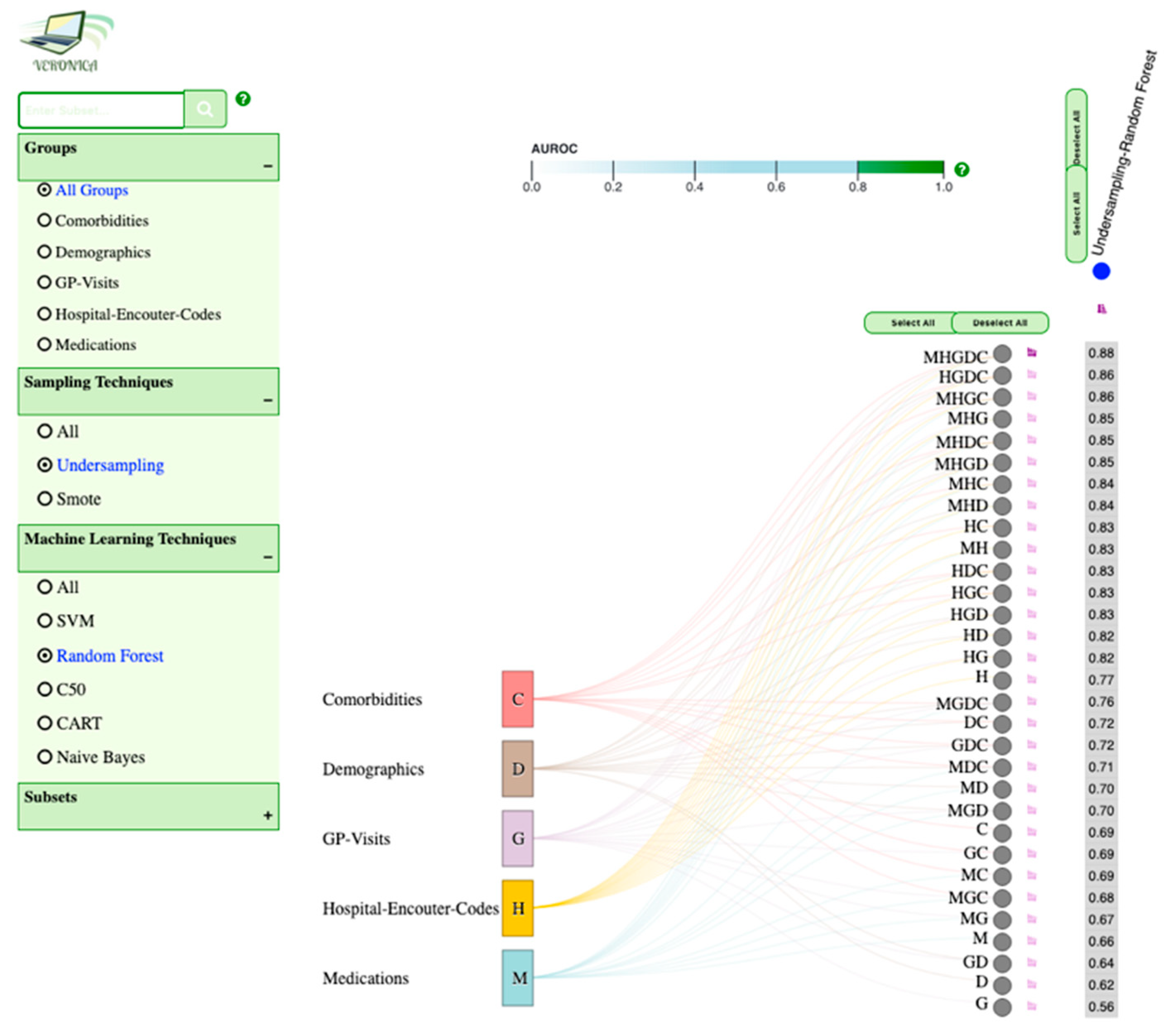Click horizontal Deselect All button above subsets
Image resolution: width=1168 pixels, height=1036 pixels.
point(1000,323)
